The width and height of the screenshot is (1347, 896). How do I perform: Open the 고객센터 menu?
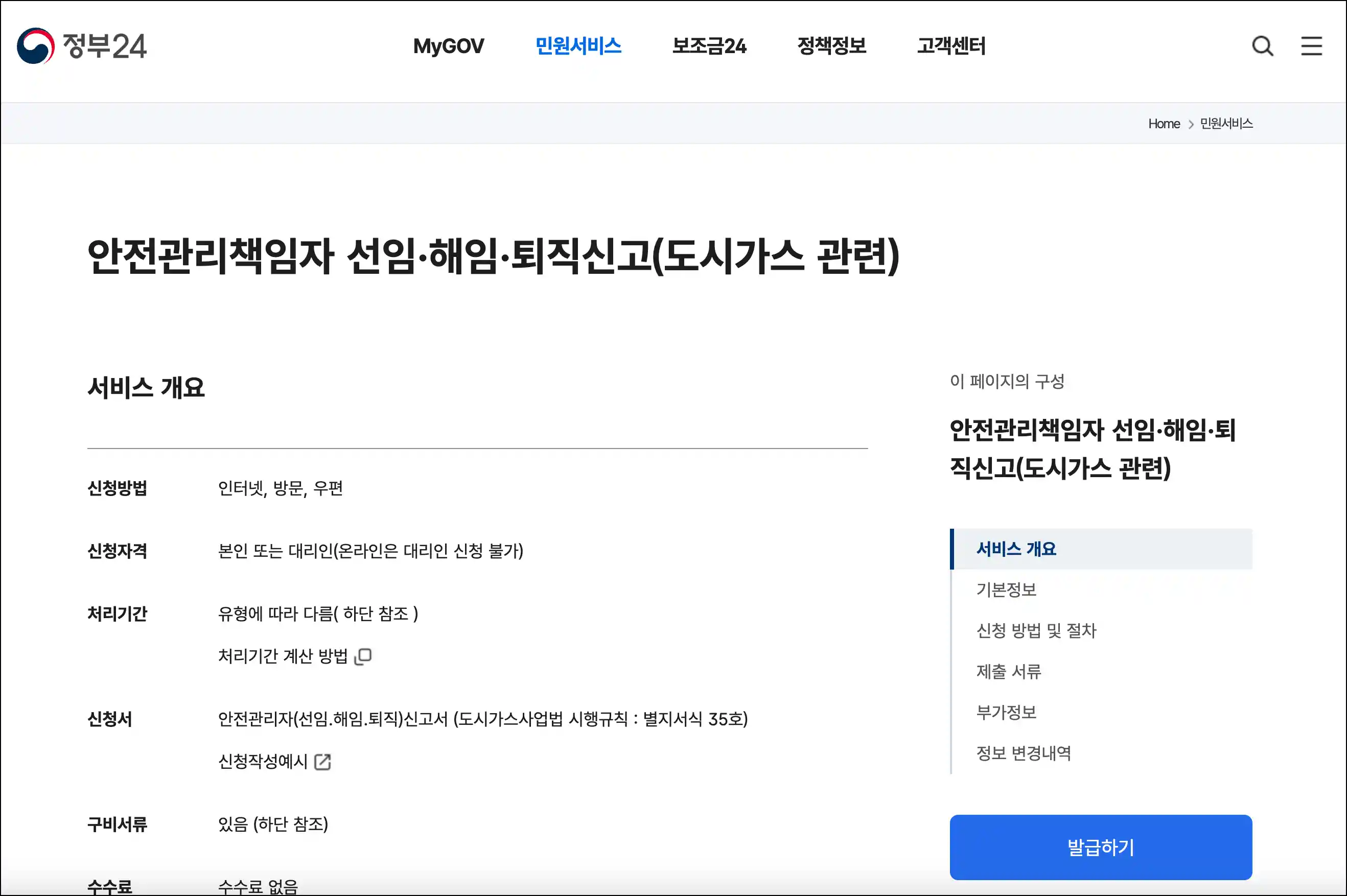(x=951, y=45)
